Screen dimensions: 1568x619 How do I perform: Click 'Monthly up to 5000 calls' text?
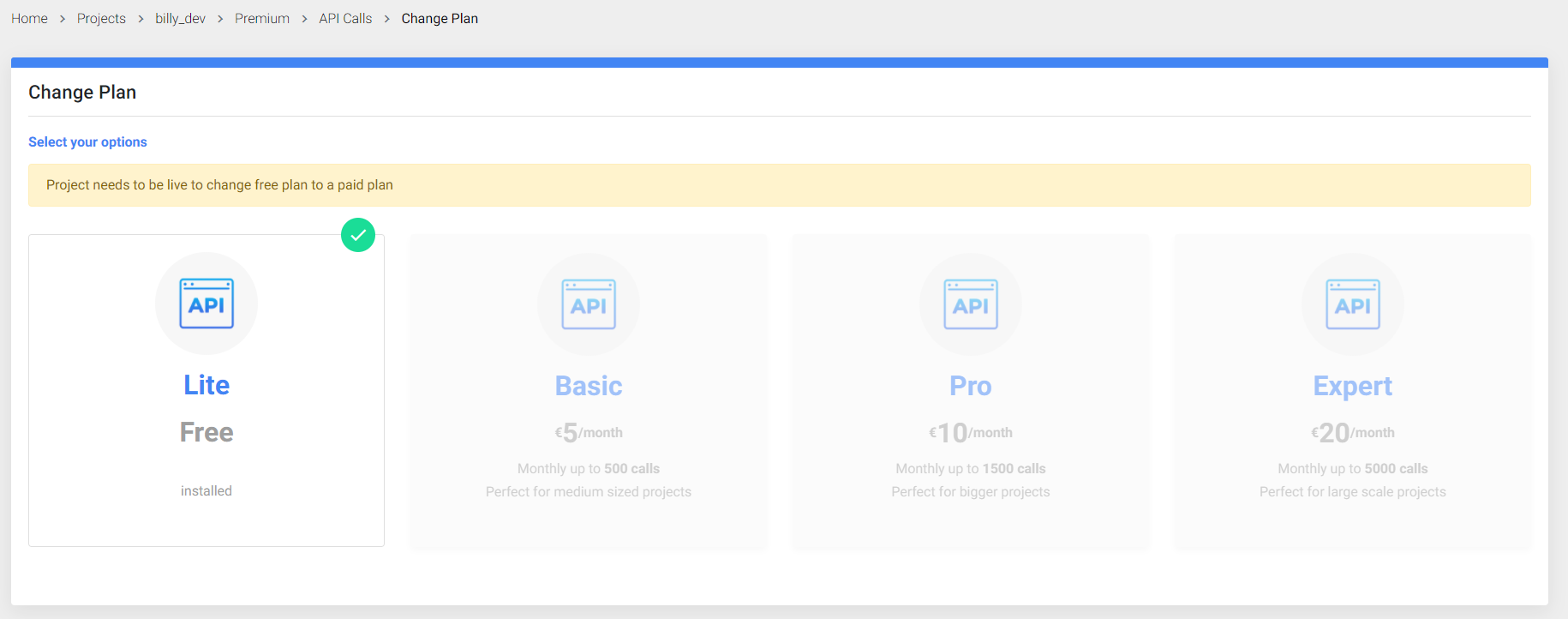click(x=1353, y=469)
